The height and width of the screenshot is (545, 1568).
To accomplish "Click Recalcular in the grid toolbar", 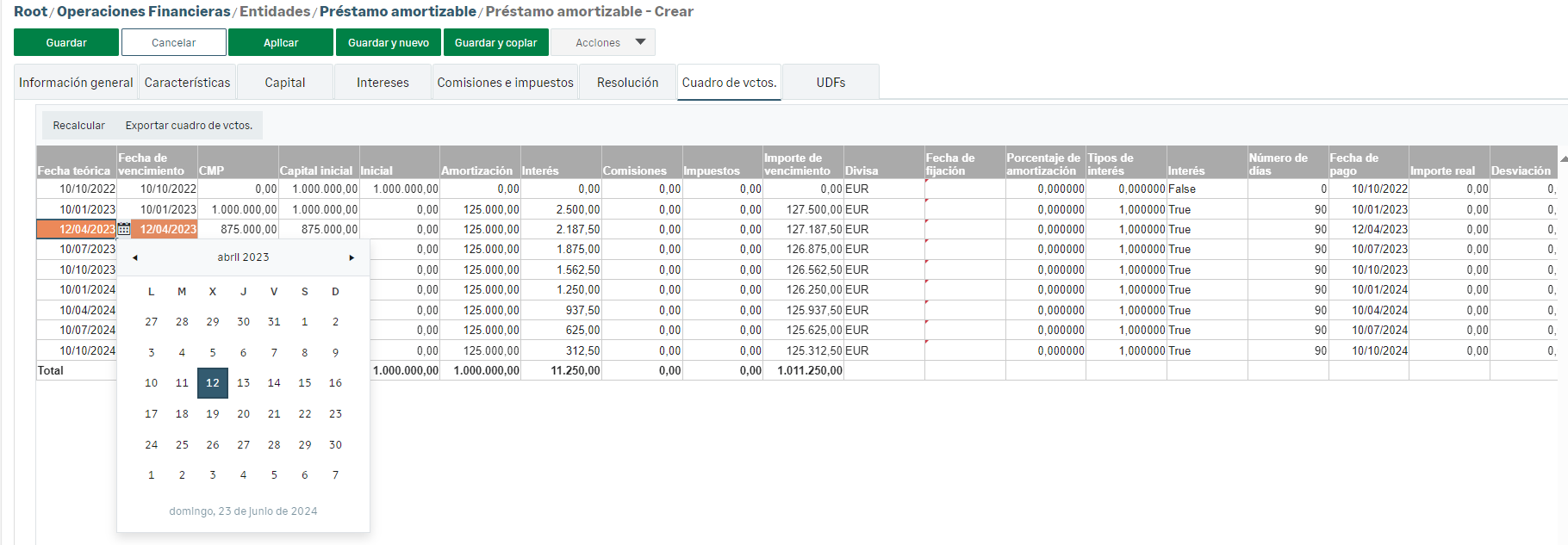I will (x=78, y=126).
